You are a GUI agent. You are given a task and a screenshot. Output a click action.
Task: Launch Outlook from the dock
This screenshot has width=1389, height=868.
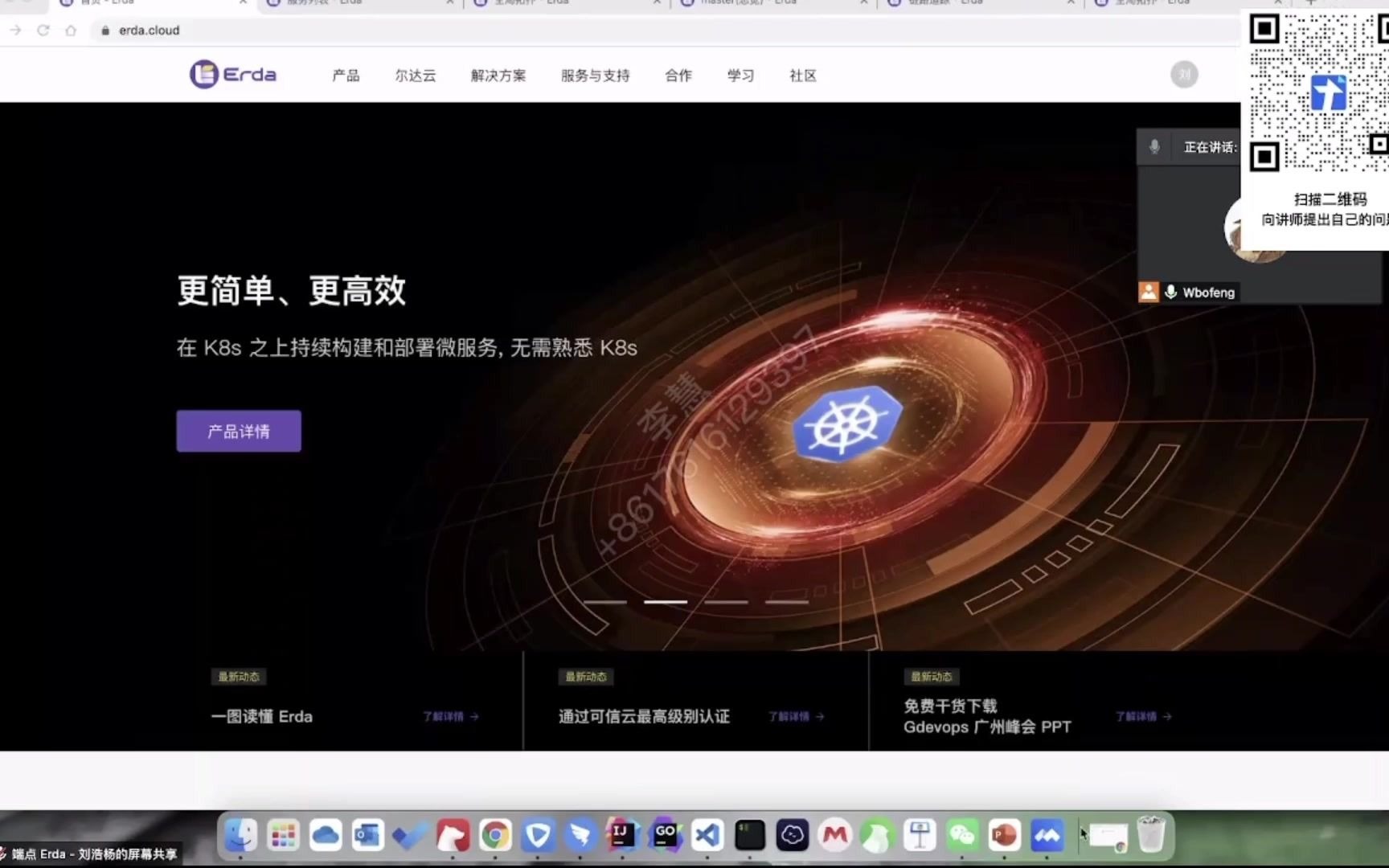coord(367,836)
